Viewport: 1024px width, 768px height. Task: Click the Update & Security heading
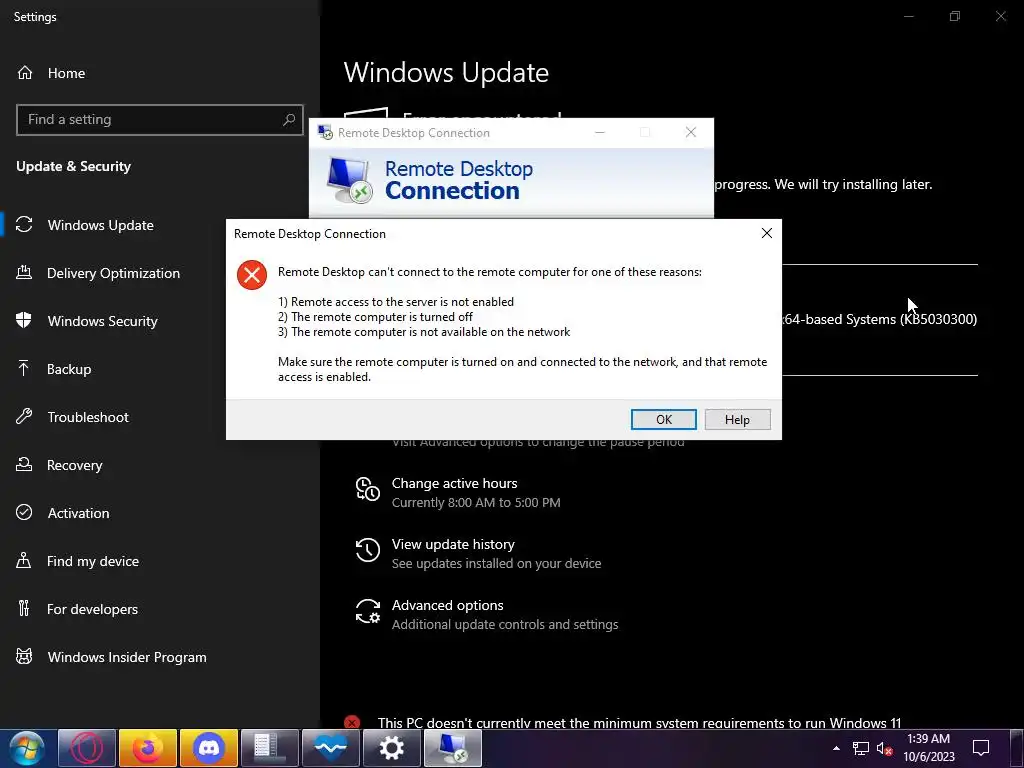pos(74,167)
